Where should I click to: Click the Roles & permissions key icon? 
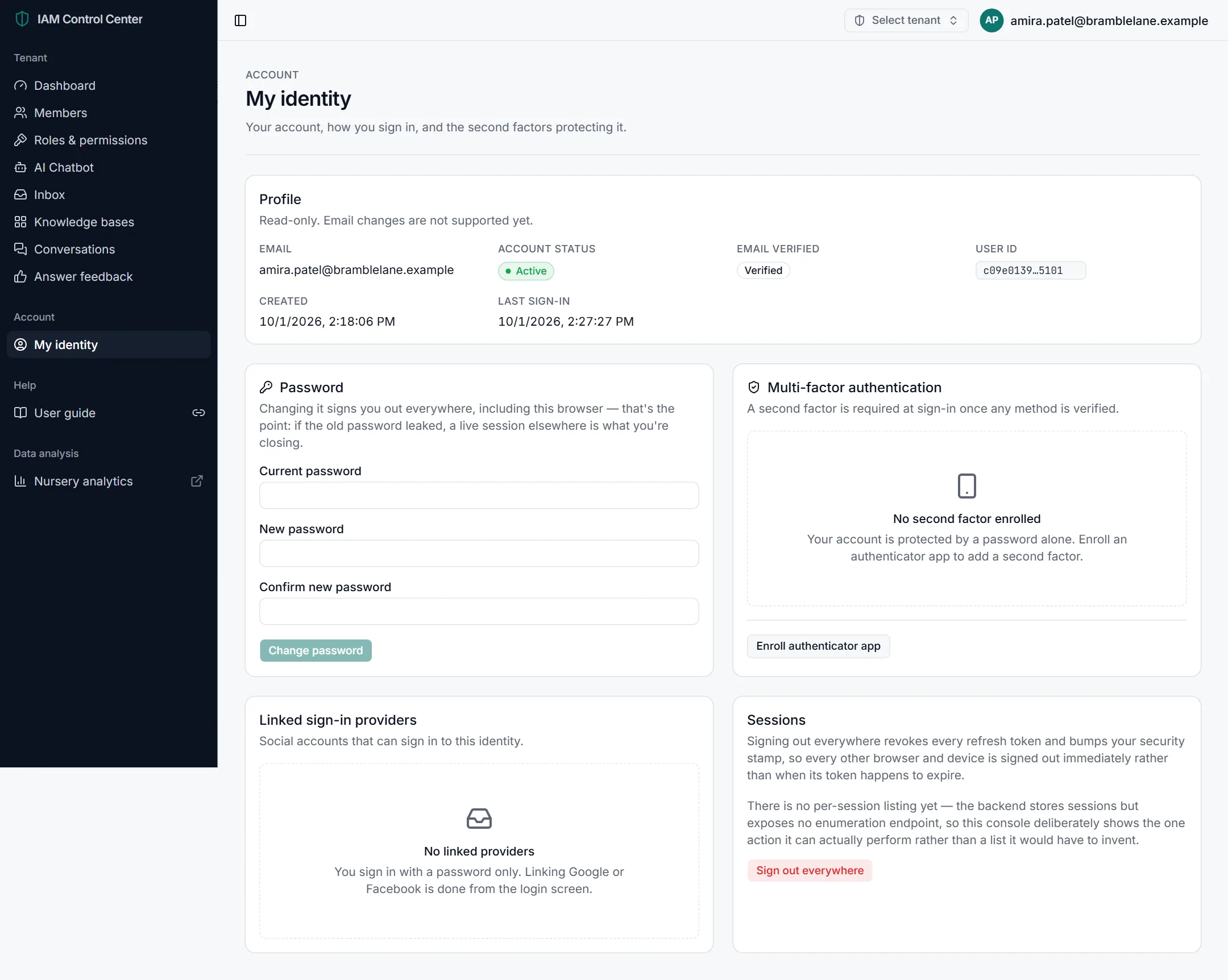coord(20,140)
